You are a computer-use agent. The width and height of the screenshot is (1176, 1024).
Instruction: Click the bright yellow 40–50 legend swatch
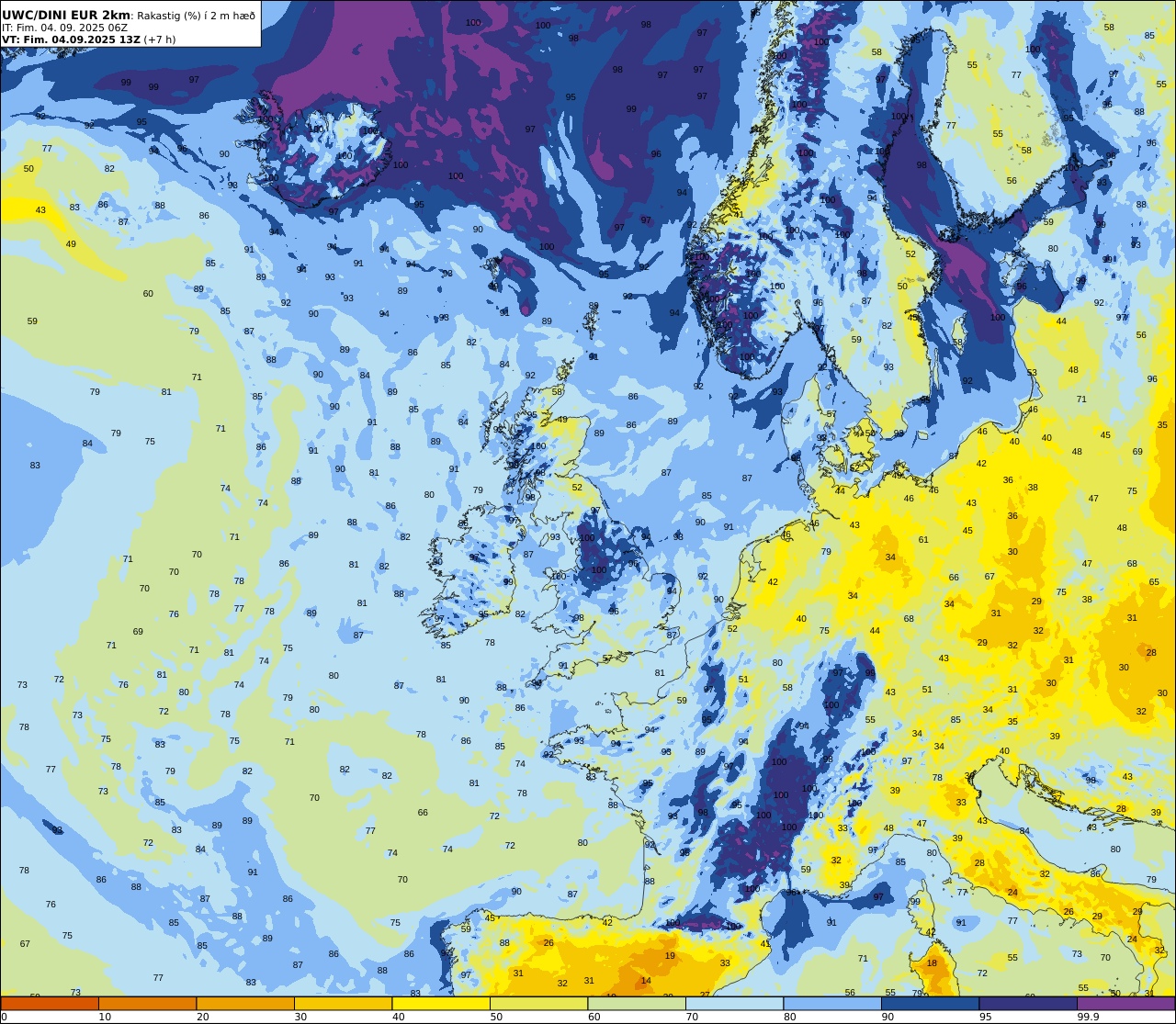441,1004
